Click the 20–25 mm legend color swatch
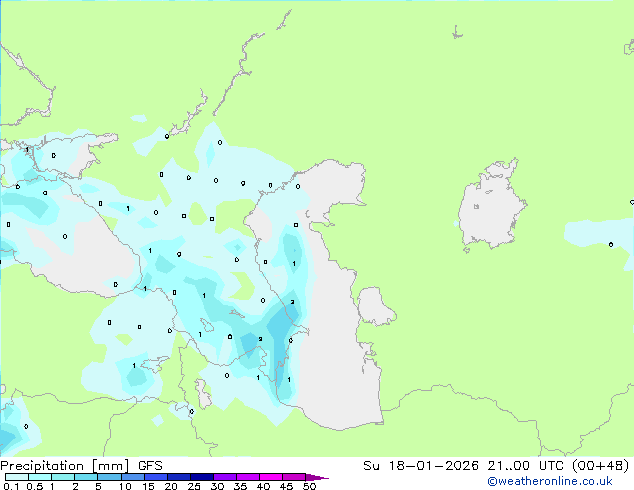This screenshot has height=490, width=634. 178,477
